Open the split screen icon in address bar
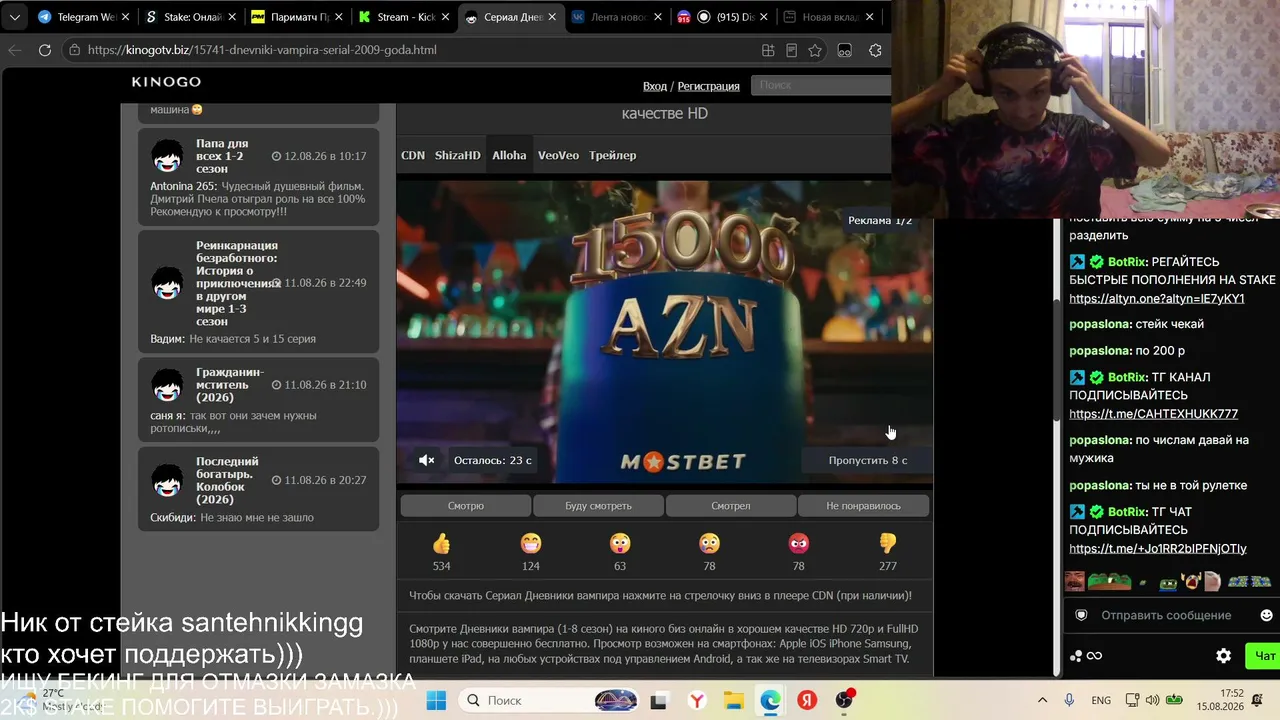The height and width of the screenshot is (720, 1280). pos(768,50)
